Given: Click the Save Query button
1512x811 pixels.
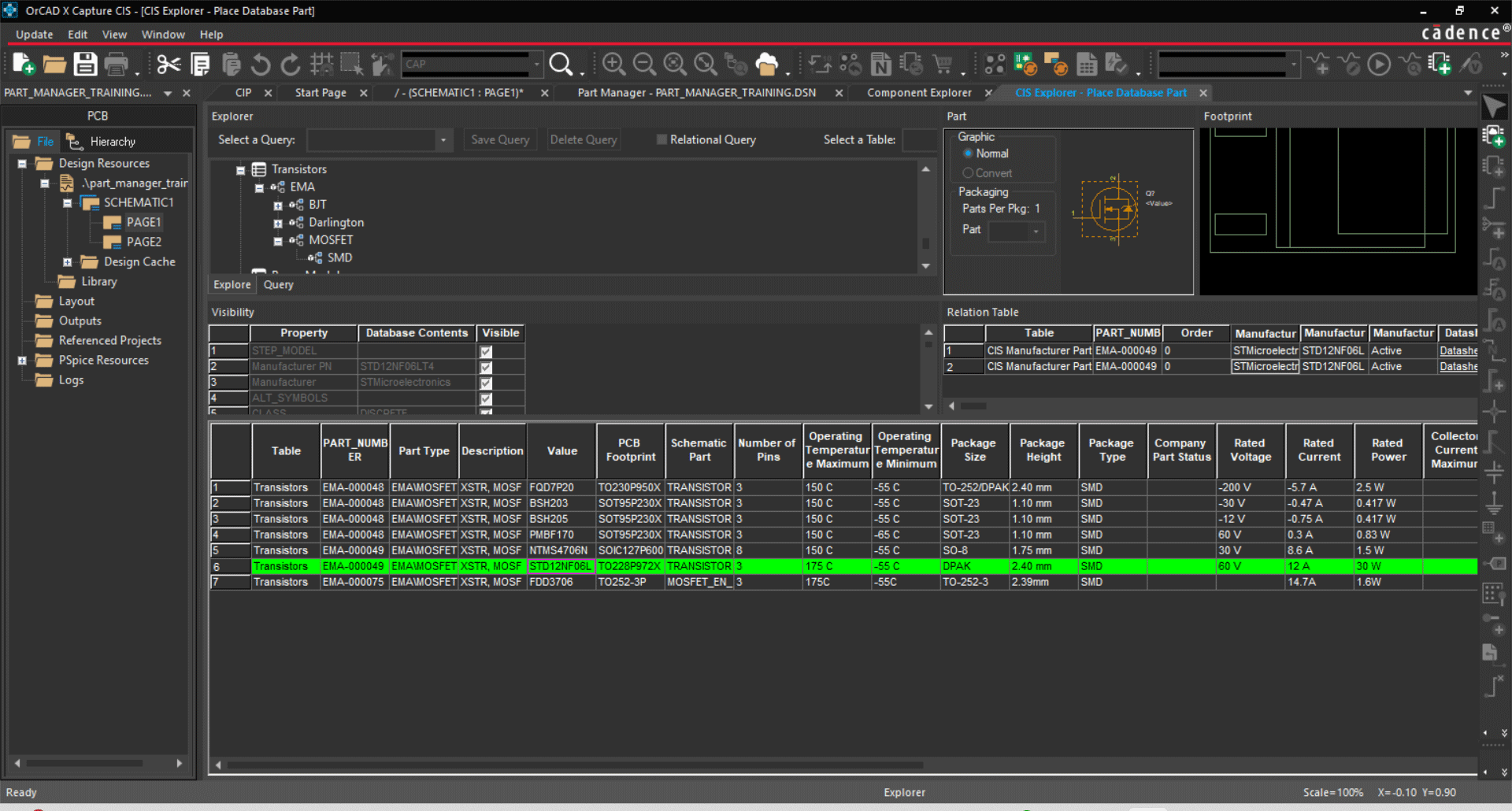Looking at the screenshot, I should coord(499,139).
